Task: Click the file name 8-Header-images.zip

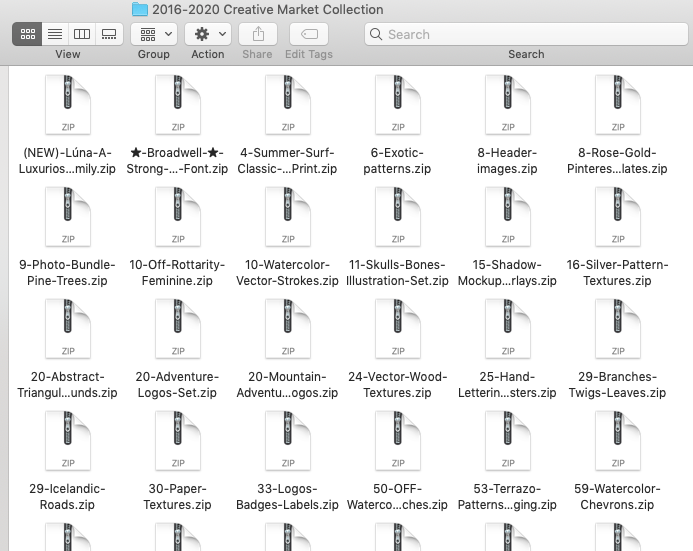Action: (507, 160)
